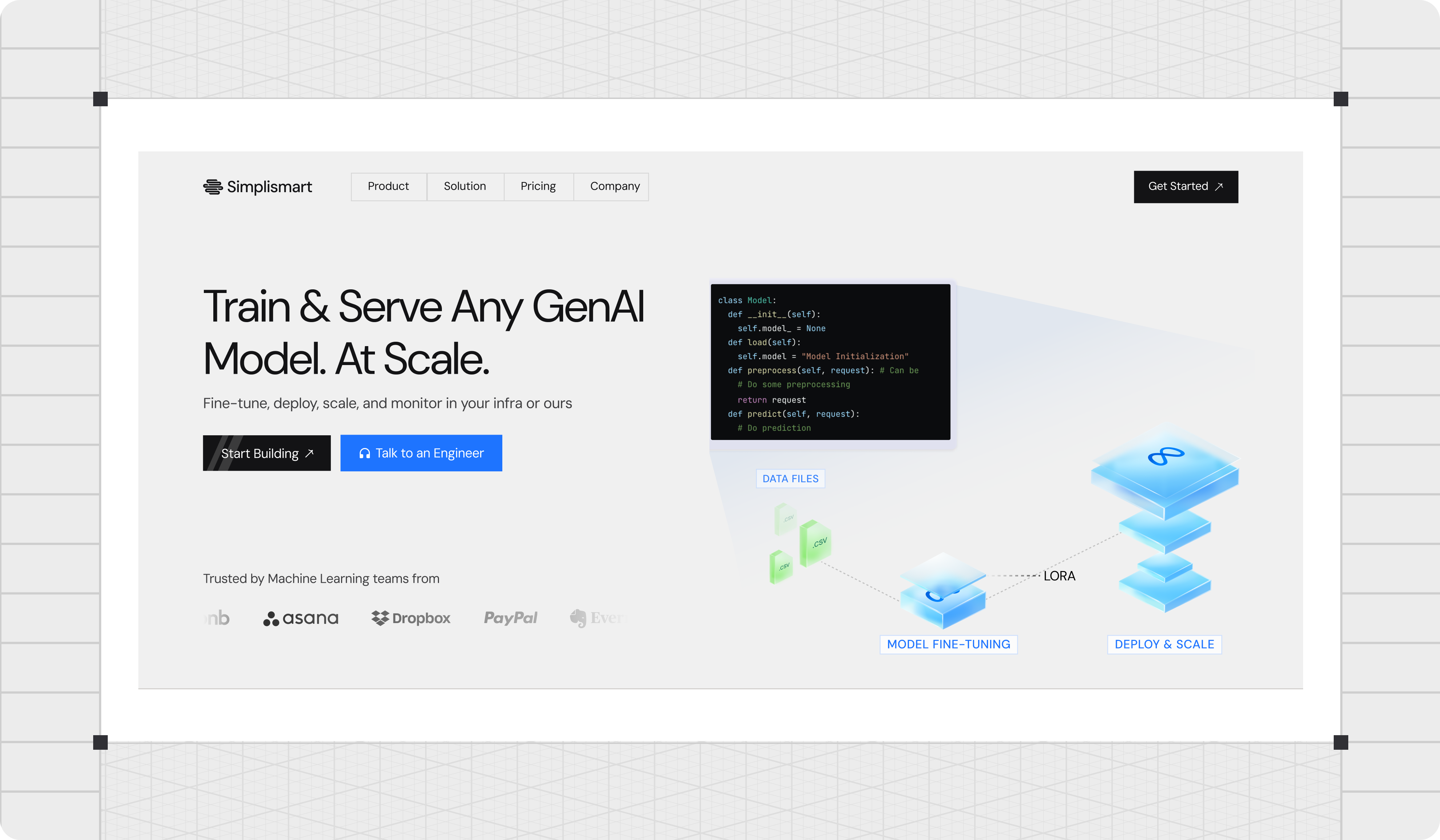
Task: Go to the Pricing page
Action: tap(538, 186)
